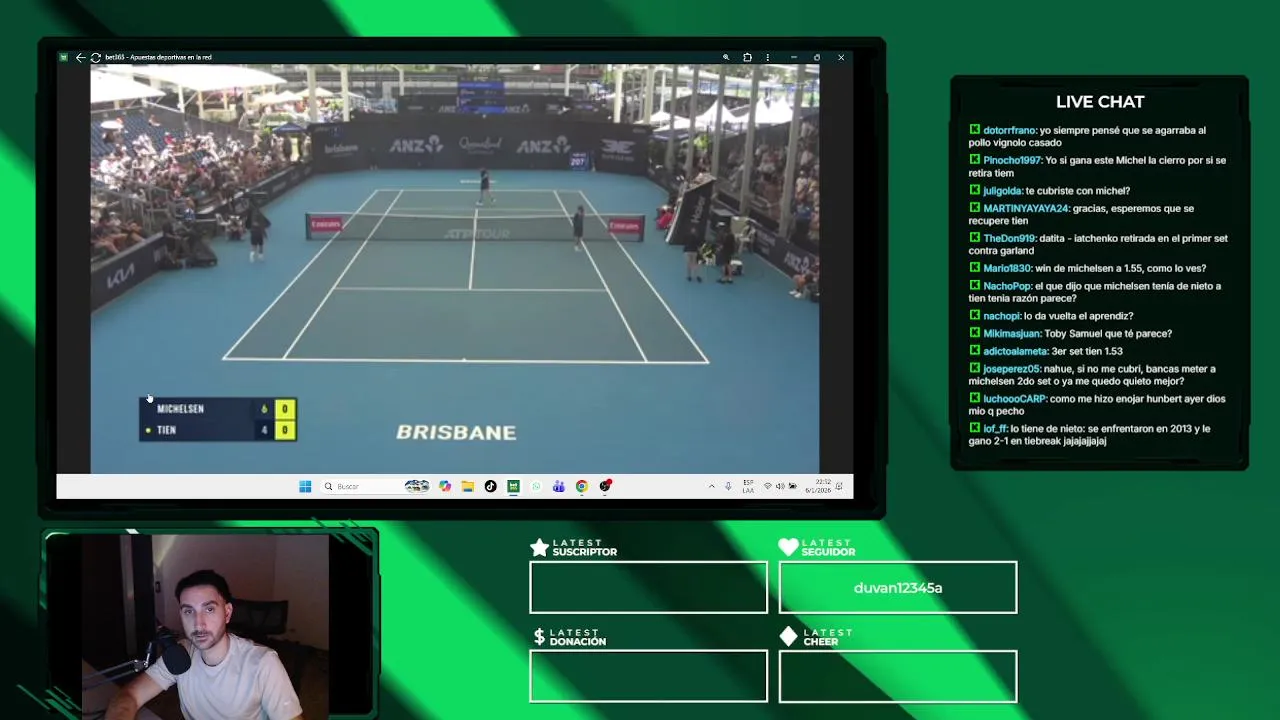Click the tennis match video stream
The width and height of the screenshot is (1280, 720).
pyautogui.click(x=455, y=268)
